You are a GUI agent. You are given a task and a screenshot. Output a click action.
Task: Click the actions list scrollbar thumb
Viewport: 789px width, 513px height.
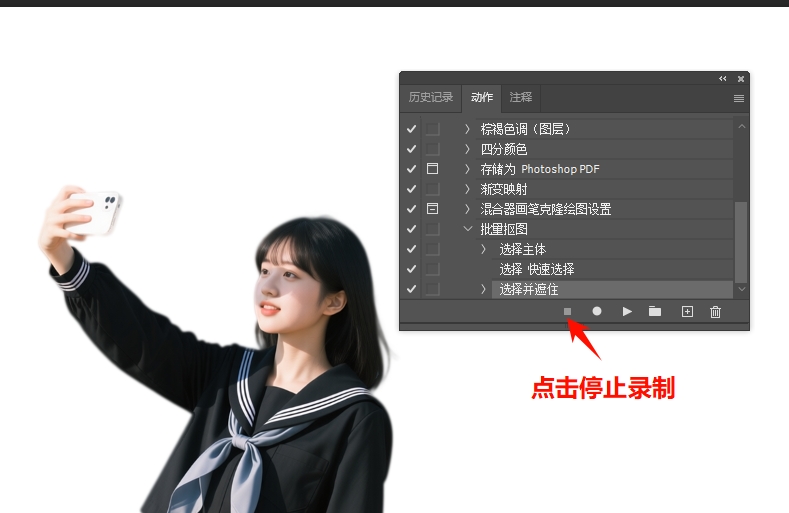click(741, 242)
